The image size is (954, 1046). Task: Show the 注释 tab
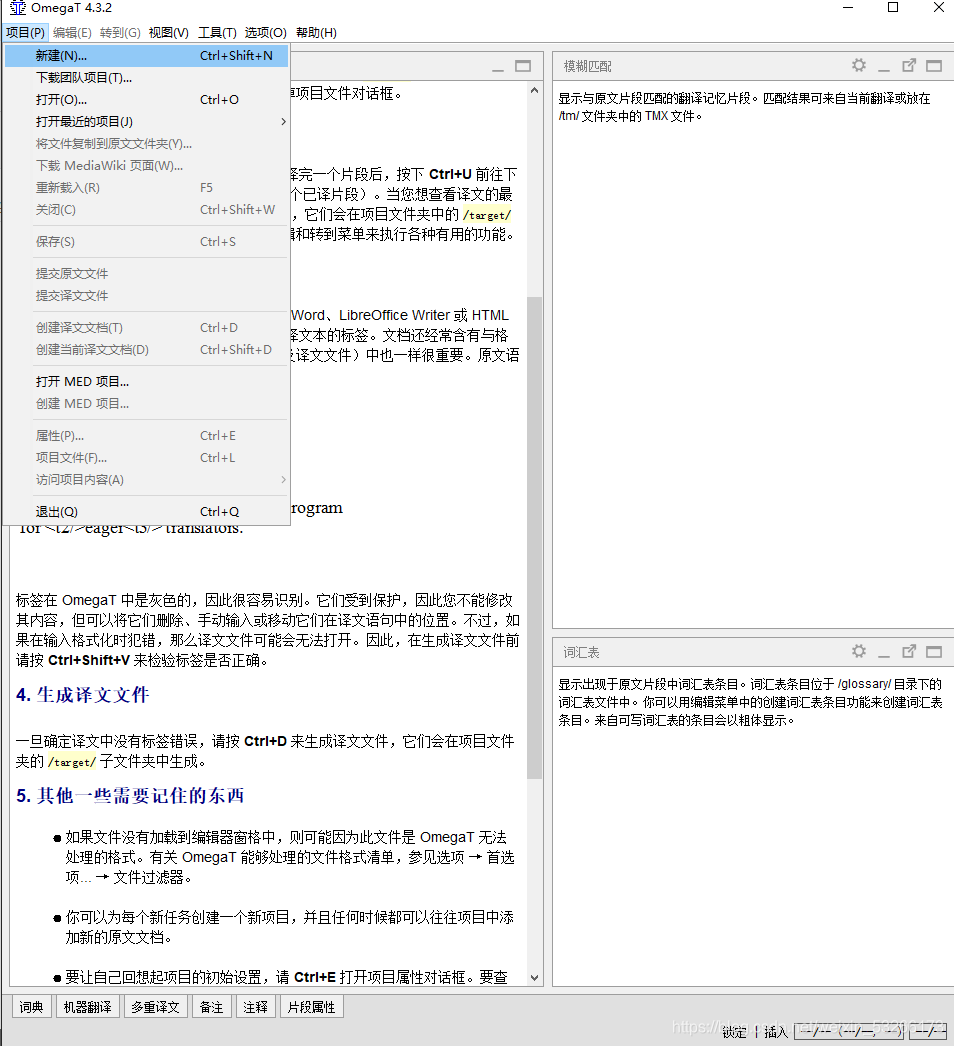(256, 1007)
